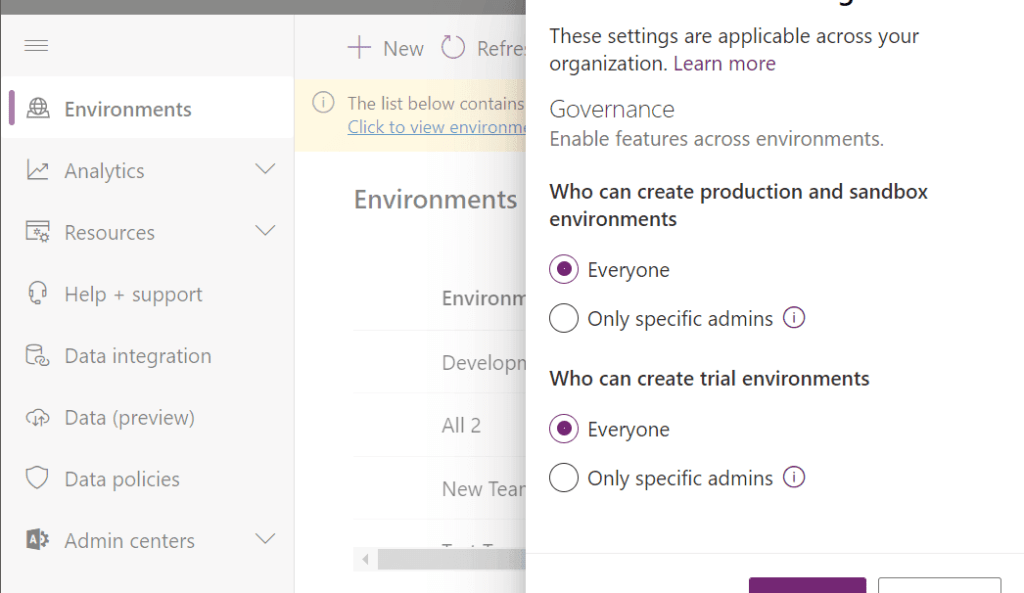Select the Environments globe icon

[x=37, y=108]
